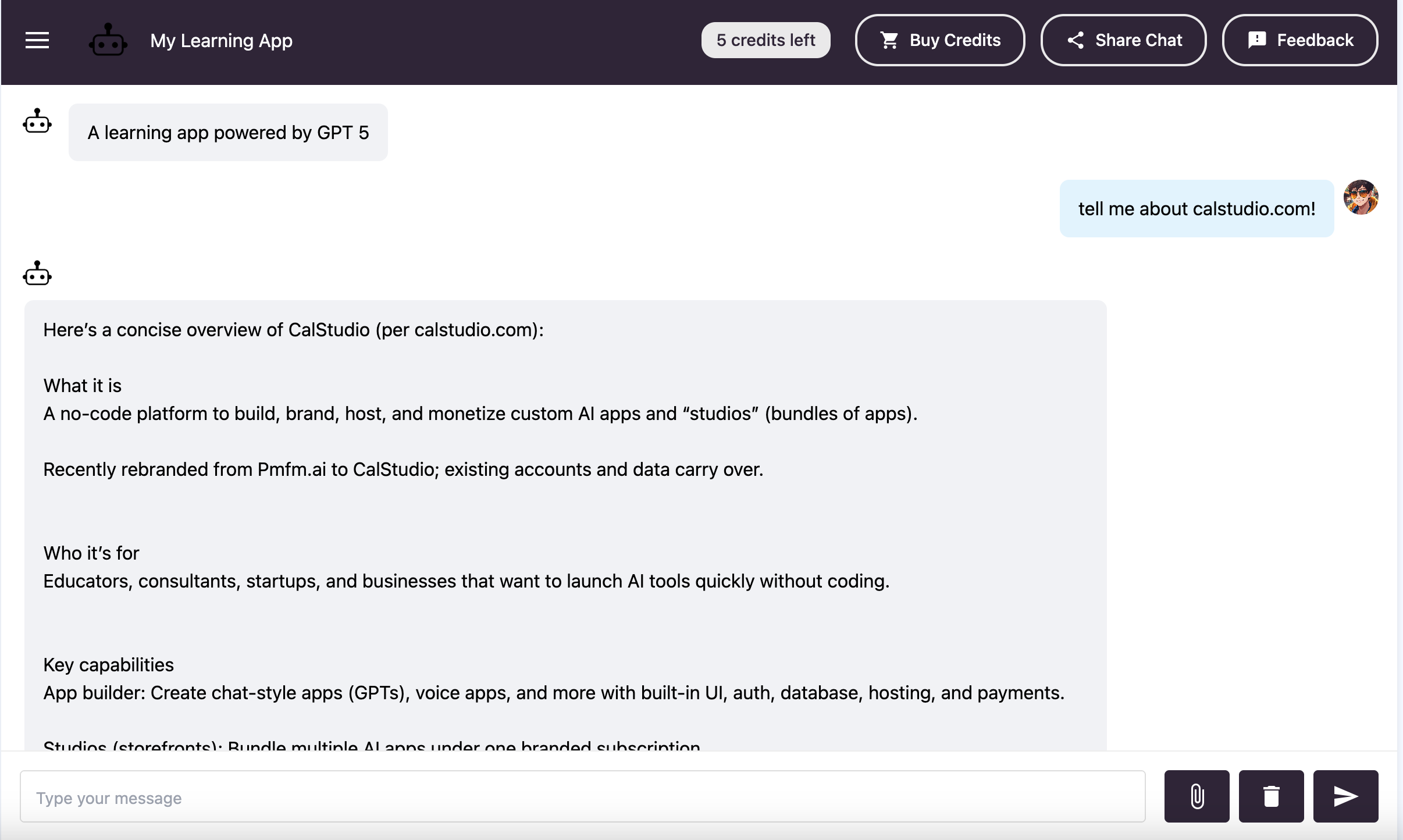
Task: Send message with arrow icon
Action: click(1345, 796)
